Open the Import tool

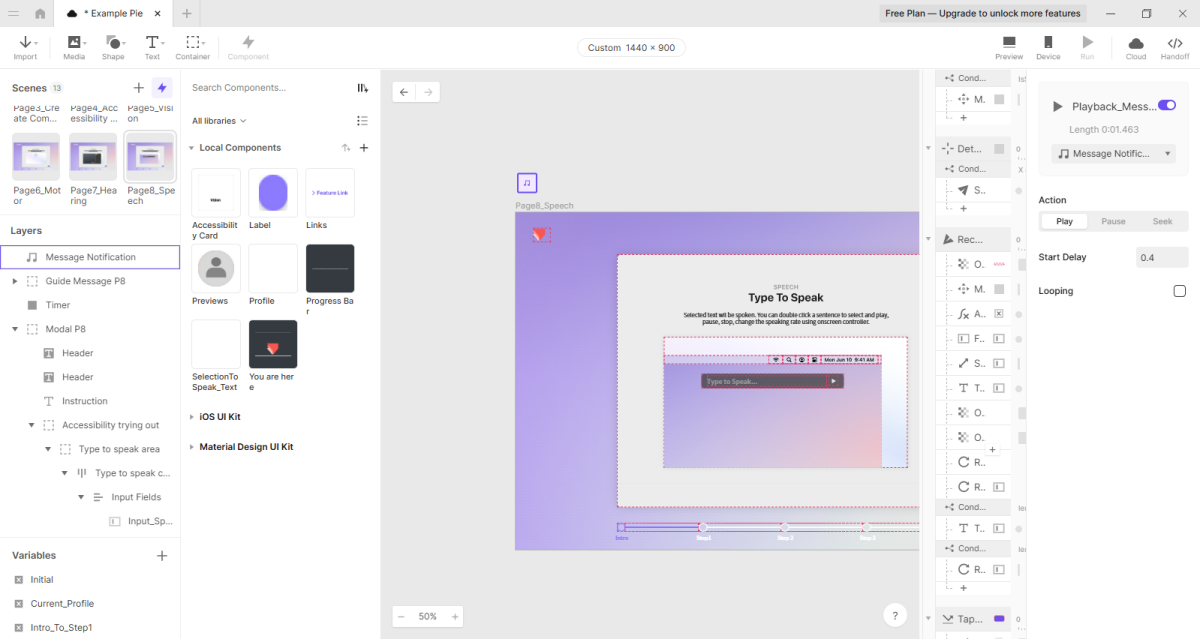(25, 47)
